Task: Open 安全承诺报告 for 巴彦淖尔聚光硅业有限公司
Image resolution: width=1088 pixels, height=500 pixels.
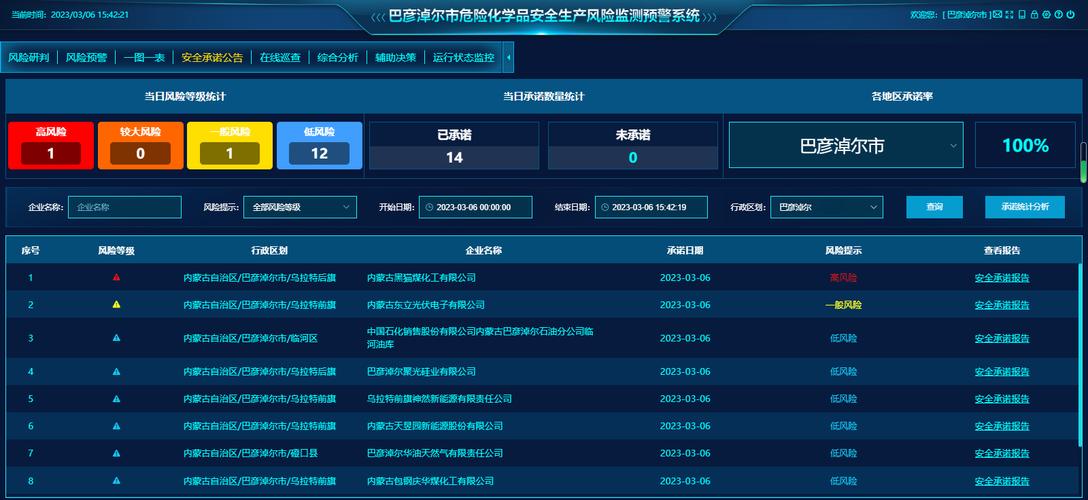Action: pyautogui.click(x=1002, y=372)
